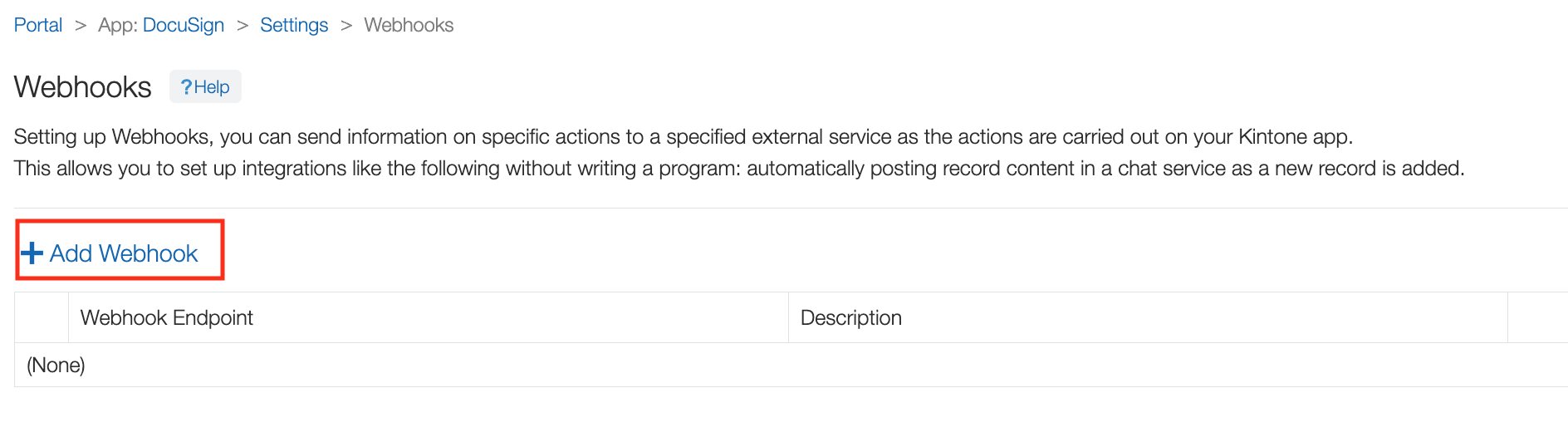Click the Add Webhook link text
Image resolution: width=1568 pixels, height=437 pixels.
click(124, 253)
